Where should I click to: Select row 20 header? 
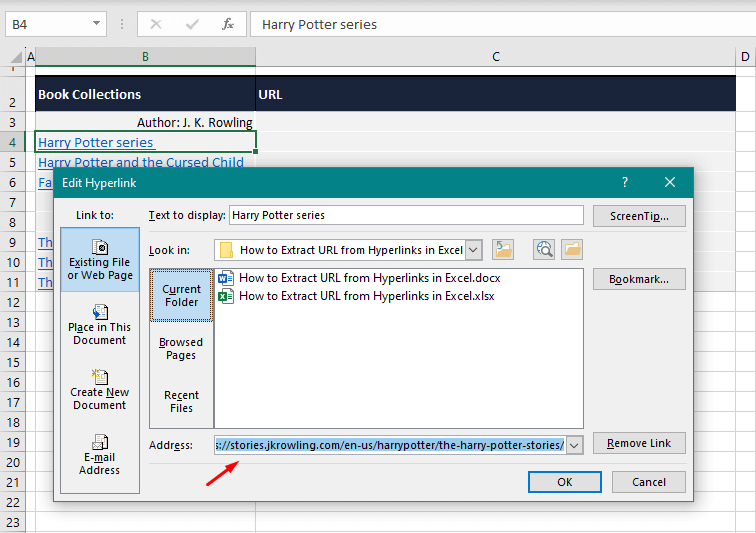tap(14, 463)
